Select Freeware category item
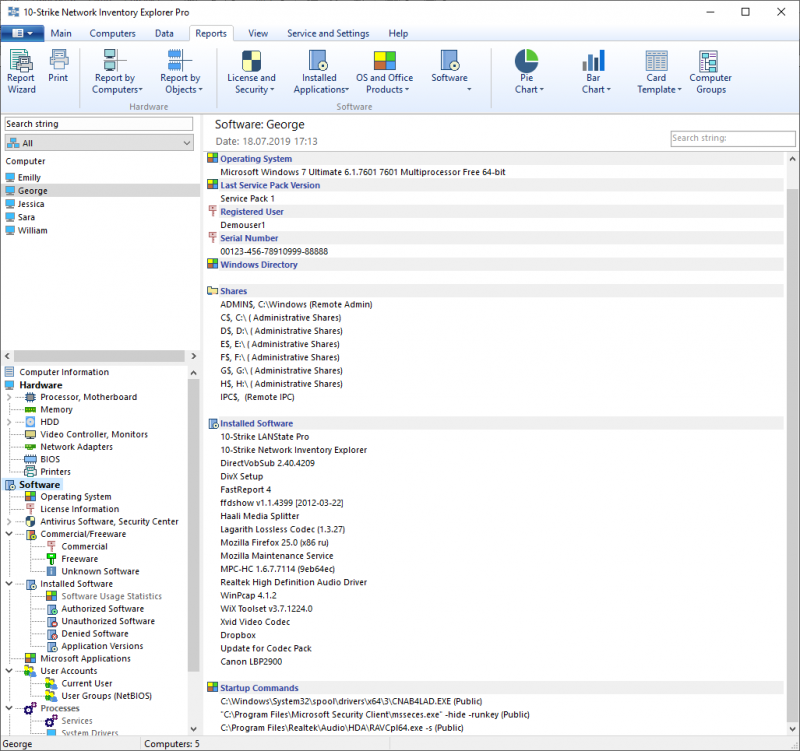Screen dimensions: 800x751 tap(80, 559)
